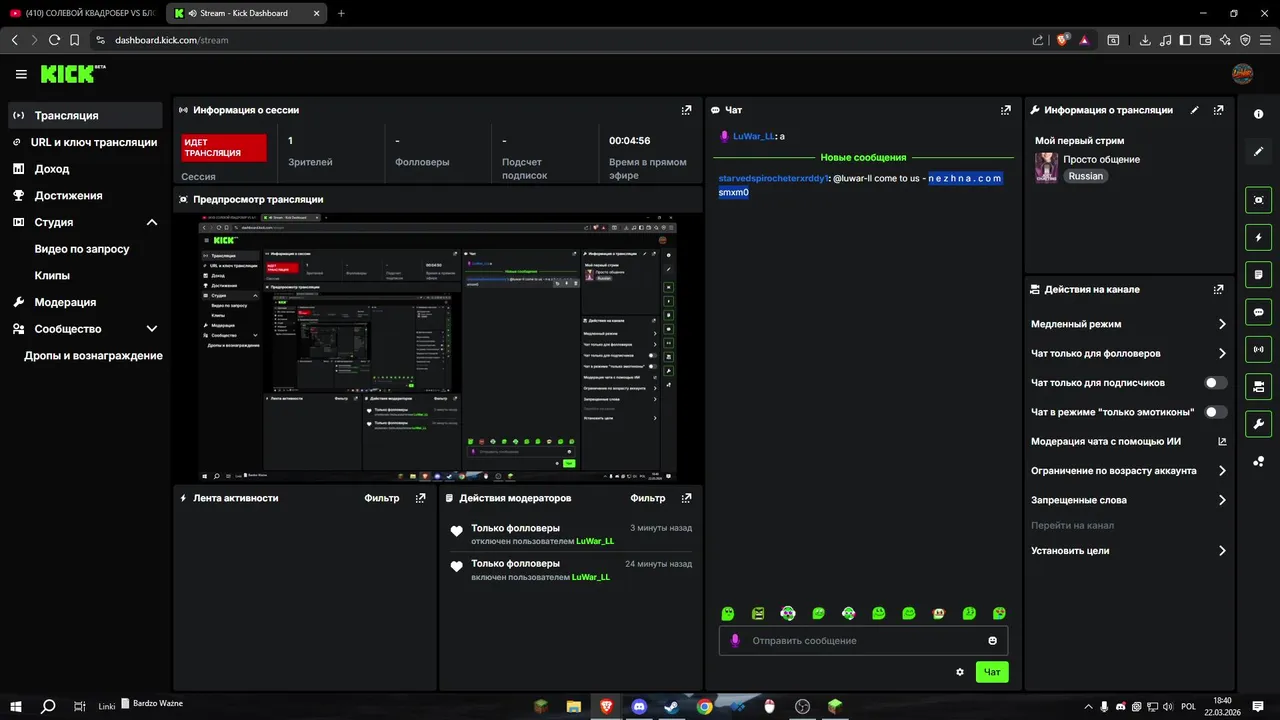Open Brave Leo AI sparkle icon
Viewport: 1280px width, 720px height.
1225,40
